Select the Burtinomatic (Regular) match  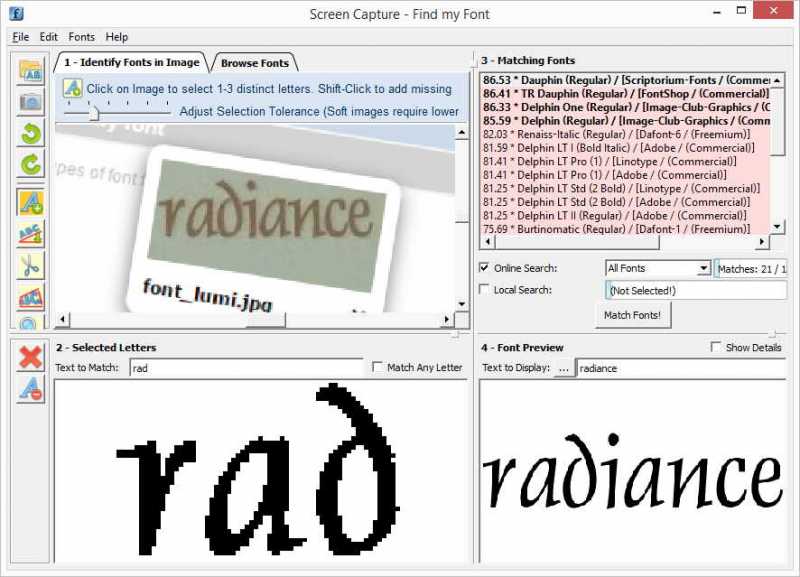point(626,229)
